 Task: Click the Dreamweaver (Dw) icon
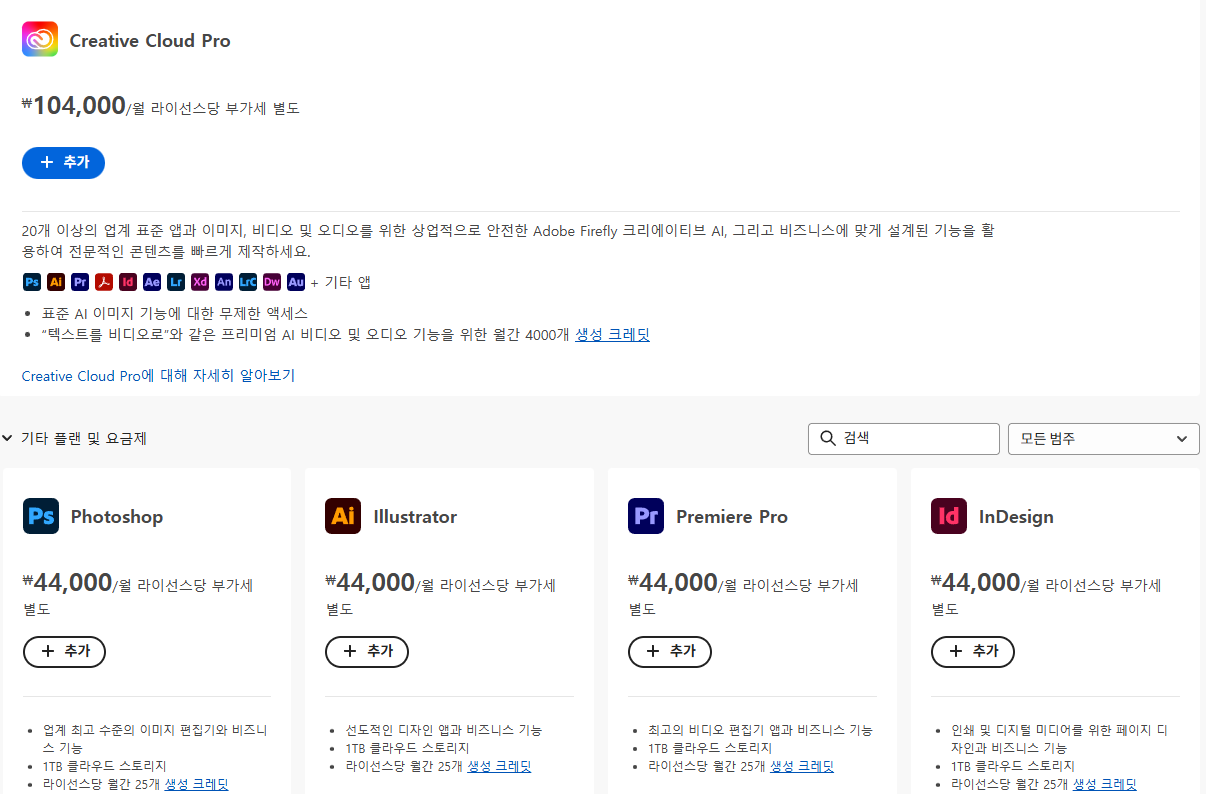(272, 282)
